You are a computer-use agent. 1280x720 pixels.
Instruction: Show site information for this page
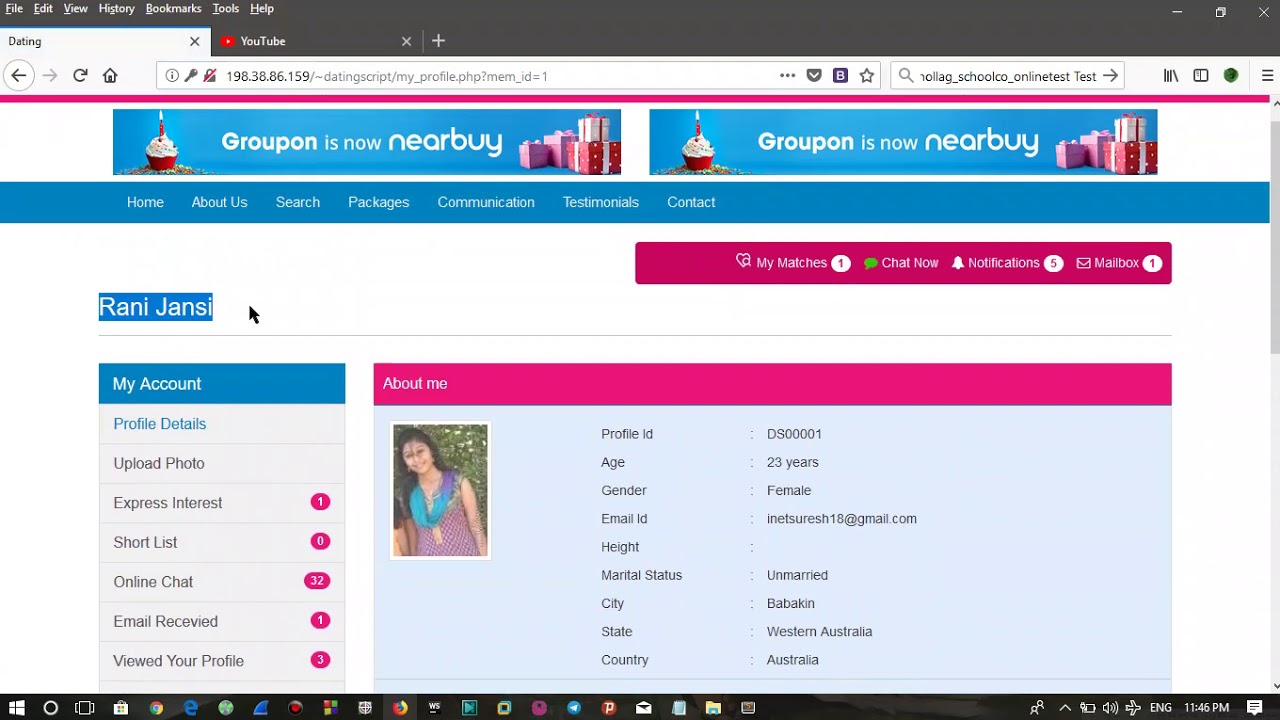(172, 76)
